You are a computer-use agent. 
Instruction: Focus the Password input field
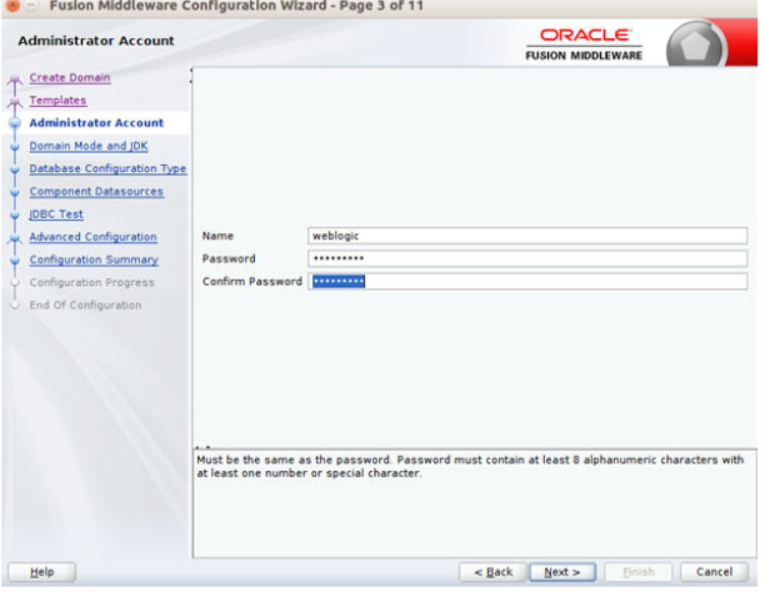coord(527,258)
